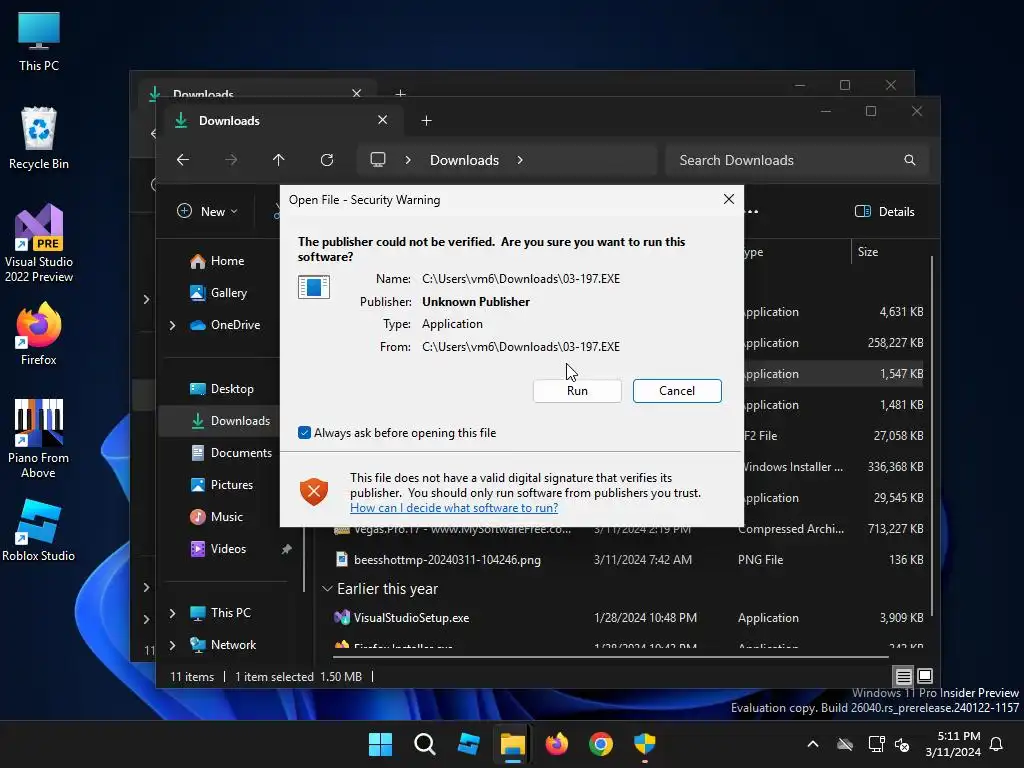
Task: Open Firefox from the taskbar
Action: [x=556, y=744]
